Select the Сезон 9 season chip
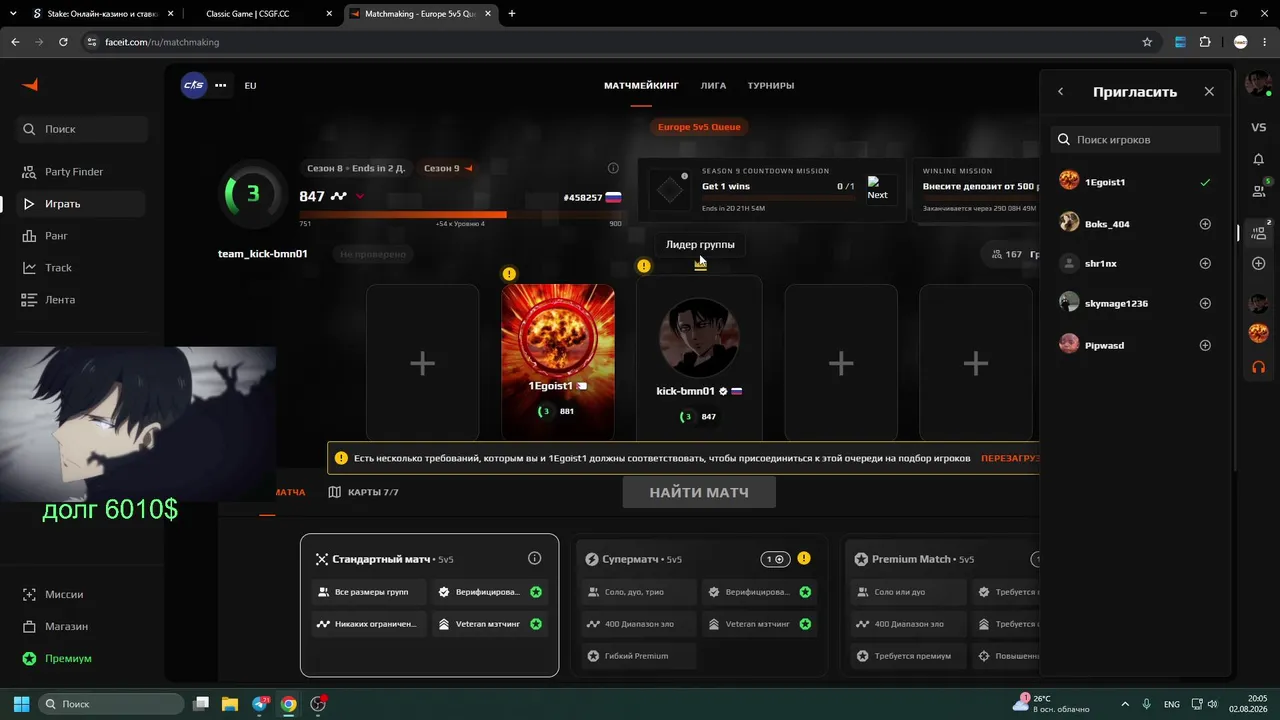Image resolution: width=1280 pixels, height=720 pixels. 448,168
